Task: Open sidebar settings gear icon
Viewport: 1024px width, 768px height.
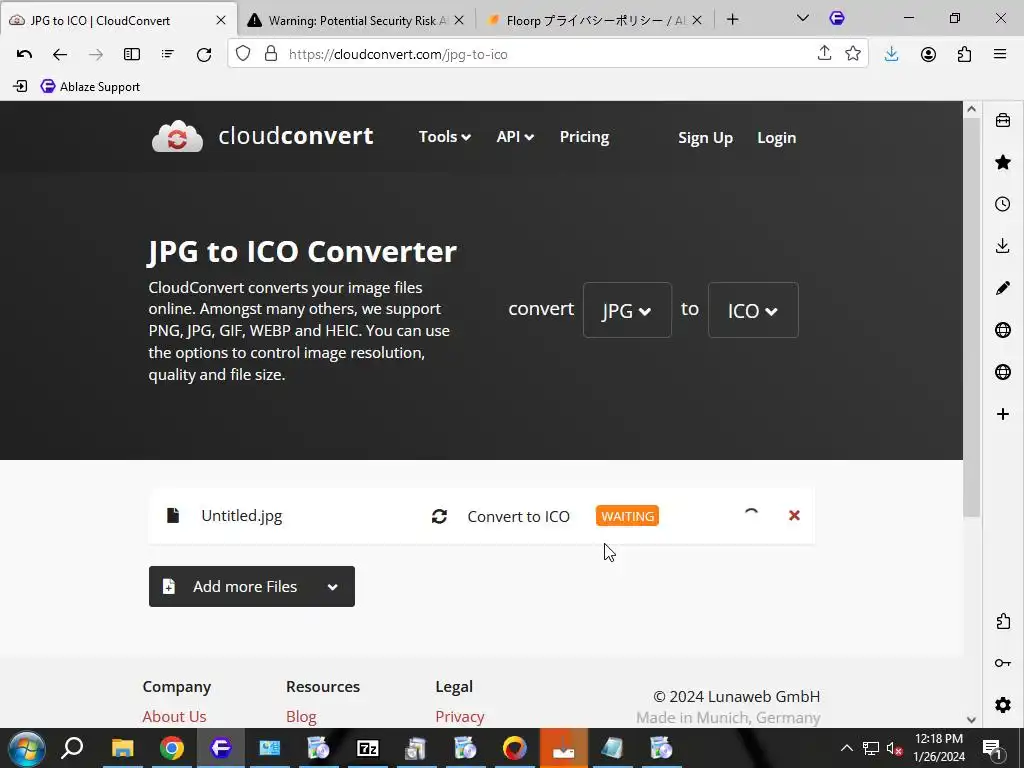Action: coord(1003,705)
